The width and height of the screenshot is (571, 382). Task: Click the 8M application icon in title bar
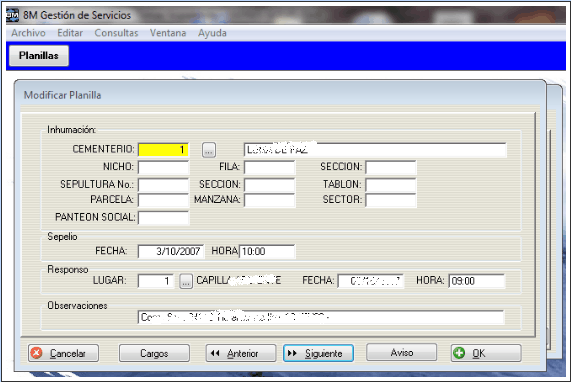pyautogui.click(x=12, y=15)
